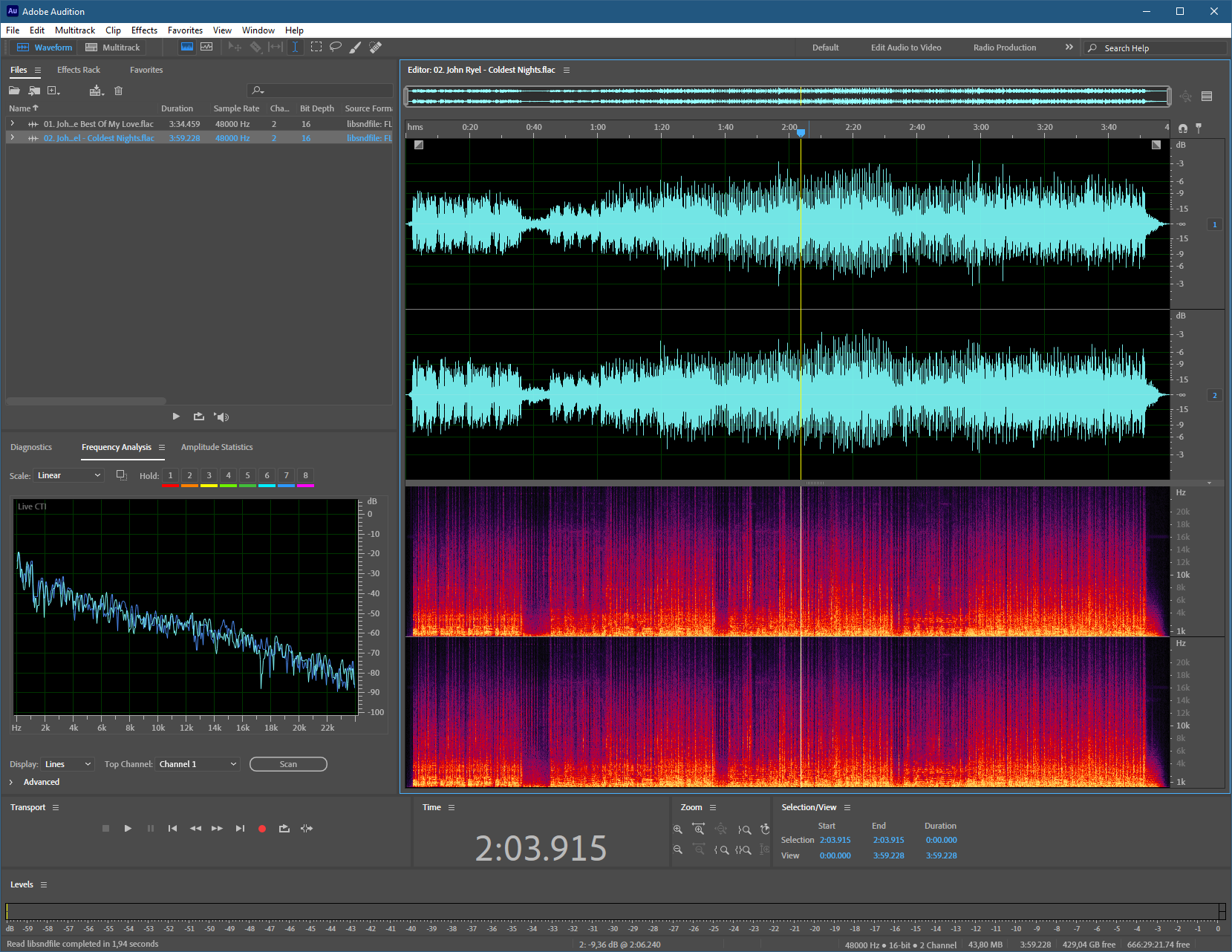Click the Open File folder icon
The image size is (1232, 952).
14,91
